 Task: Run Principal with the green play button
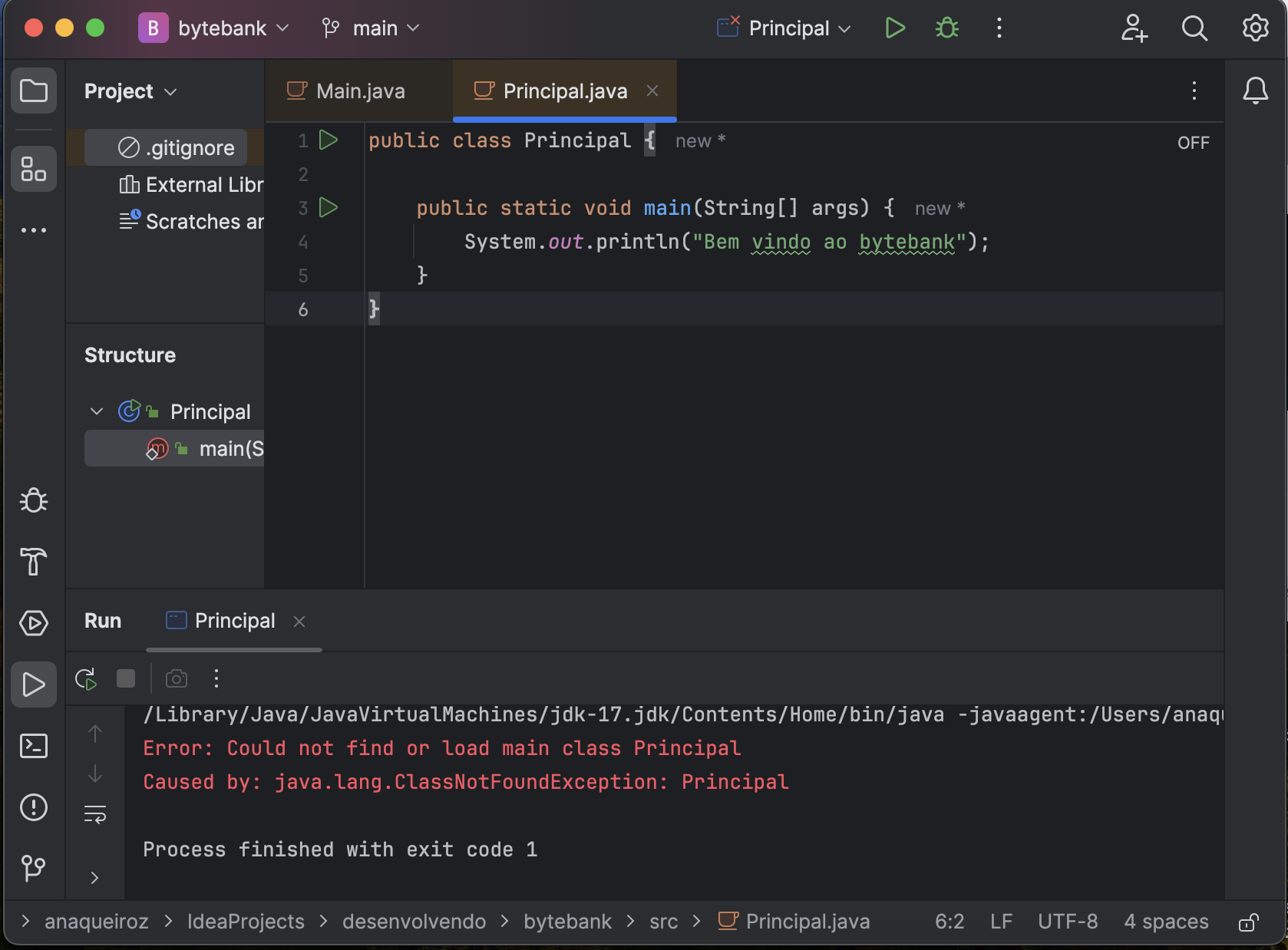tap(894, 28)
